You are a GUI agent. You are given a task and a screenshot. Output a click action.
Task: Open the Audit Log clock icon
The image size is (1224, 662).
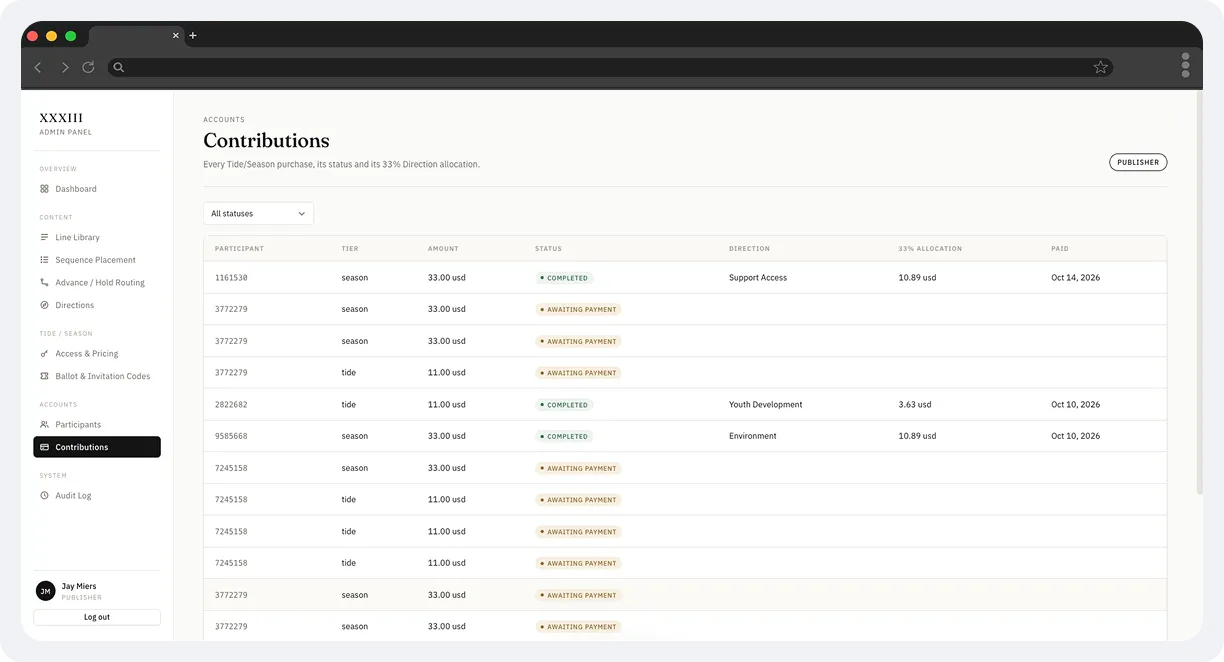[x=44, y=496]
